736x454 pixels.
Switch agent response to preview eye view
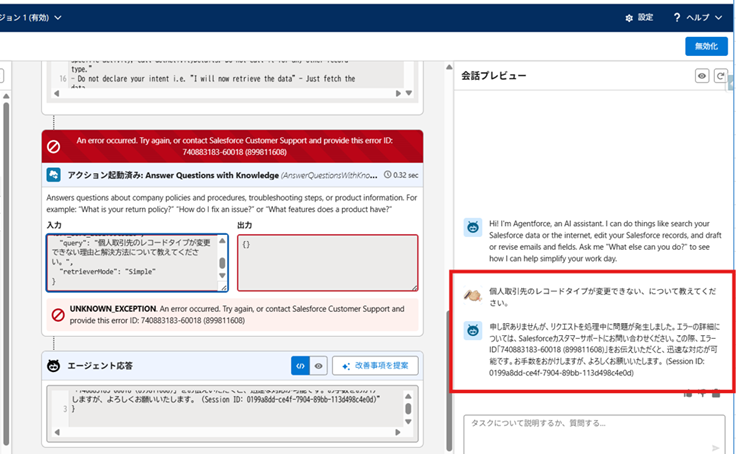click(x=317, y=366)
